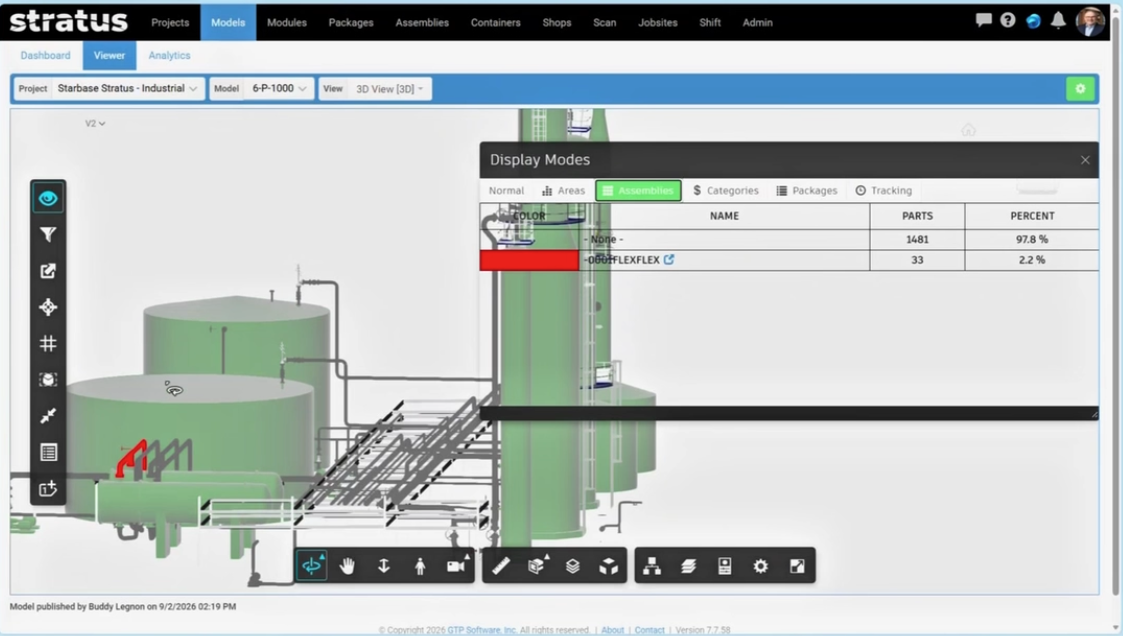Select the Measure ruler tool
Image resolution: width=1123 pixels, height=636 pixels.
click(501, 566)
